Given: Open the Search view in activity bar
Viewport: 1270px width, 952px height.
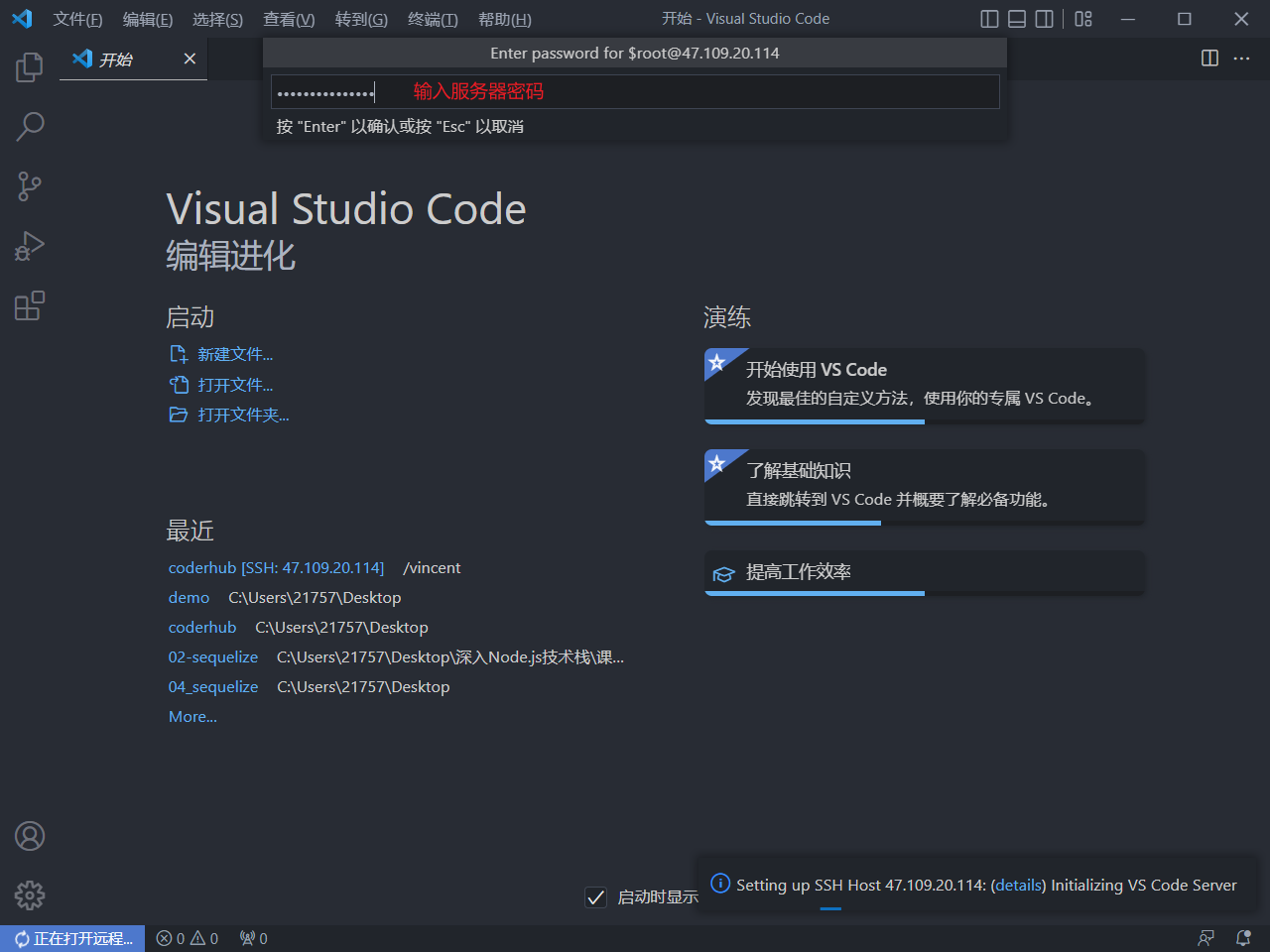Looking at the screenshot, I should (x=30, y=127).
